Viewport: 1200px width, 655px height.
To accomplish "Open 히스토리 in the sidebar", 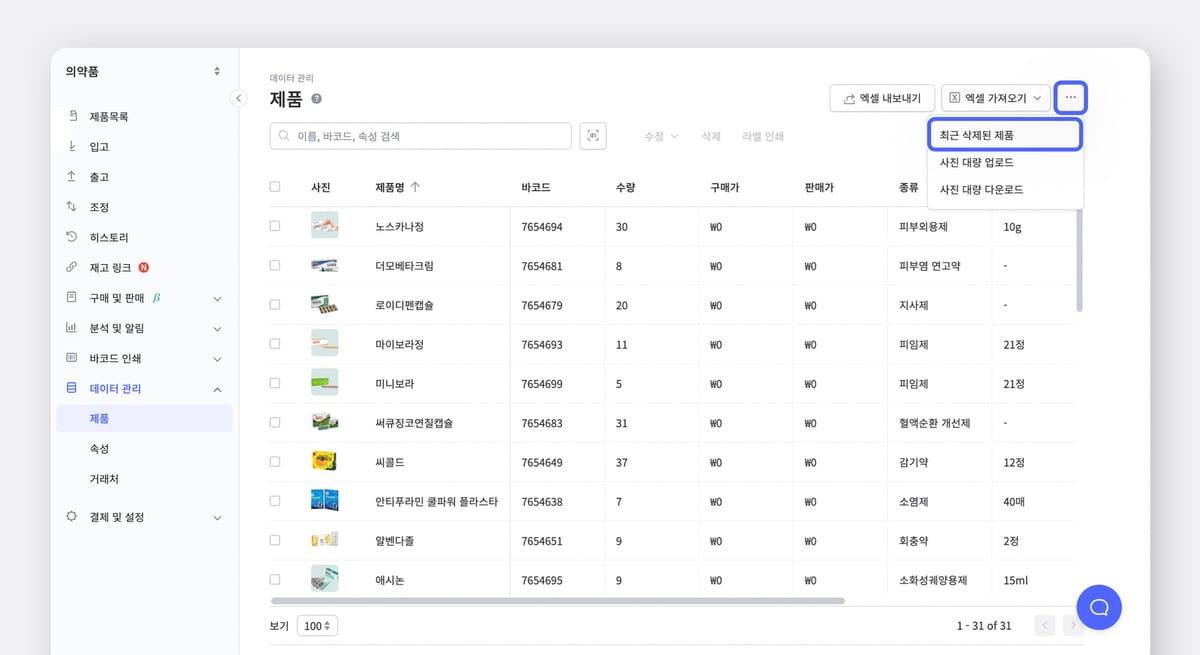I will tap(109, 237).
